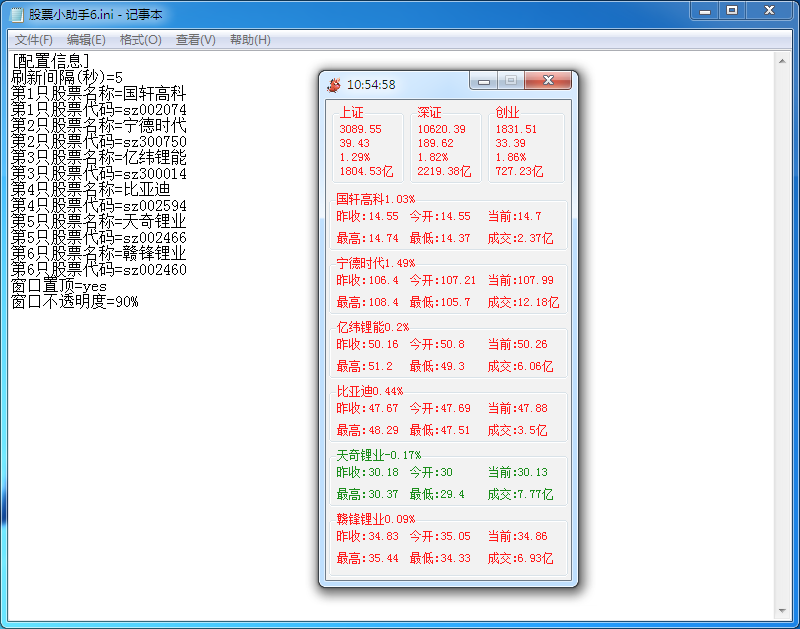Click the Notepad scrollbar down arrow

tap(782, 611)
